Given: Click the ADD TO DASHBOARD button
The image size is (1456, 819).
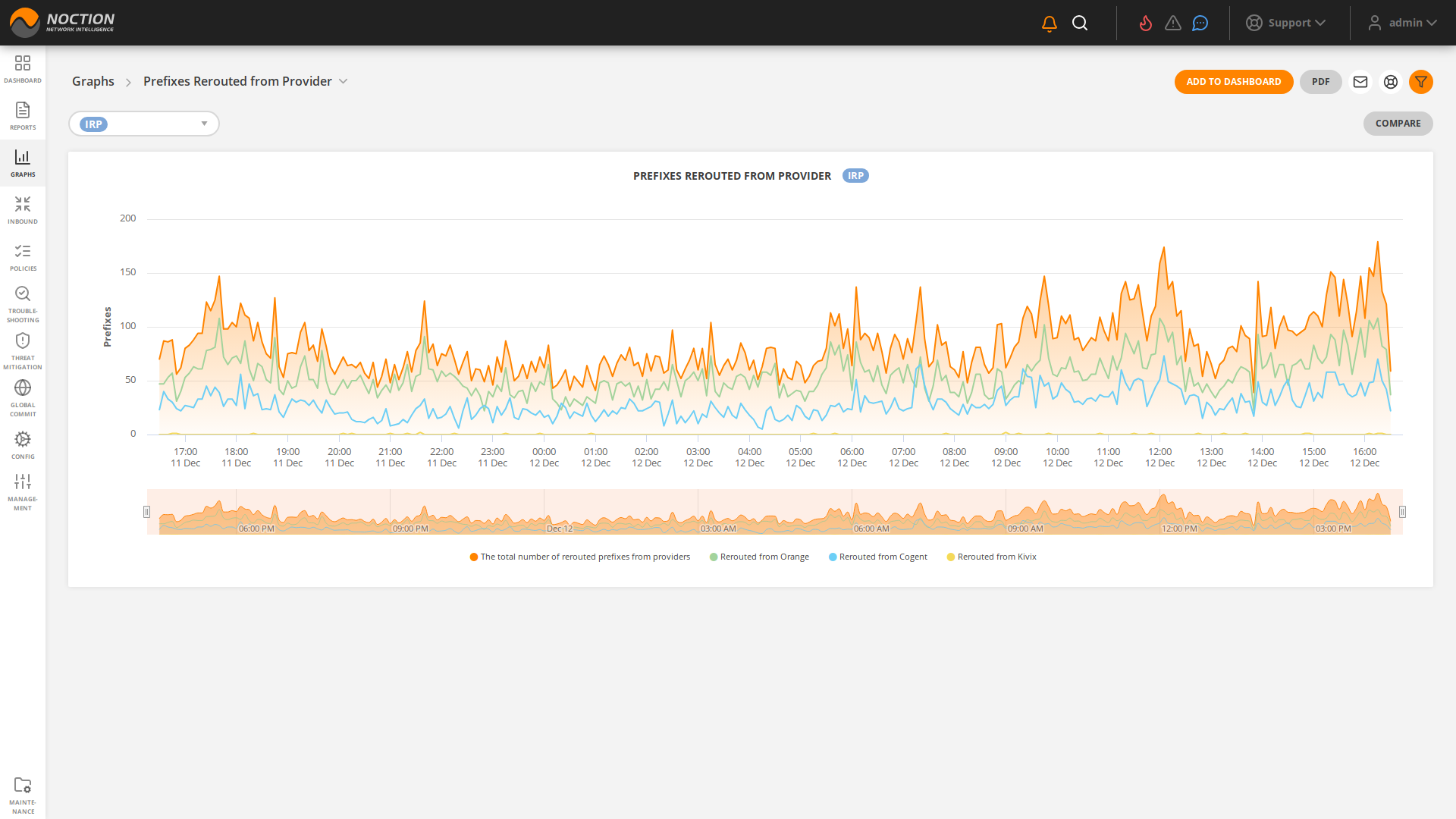Looking at the screenshot, I should [x=1234, y=82].
